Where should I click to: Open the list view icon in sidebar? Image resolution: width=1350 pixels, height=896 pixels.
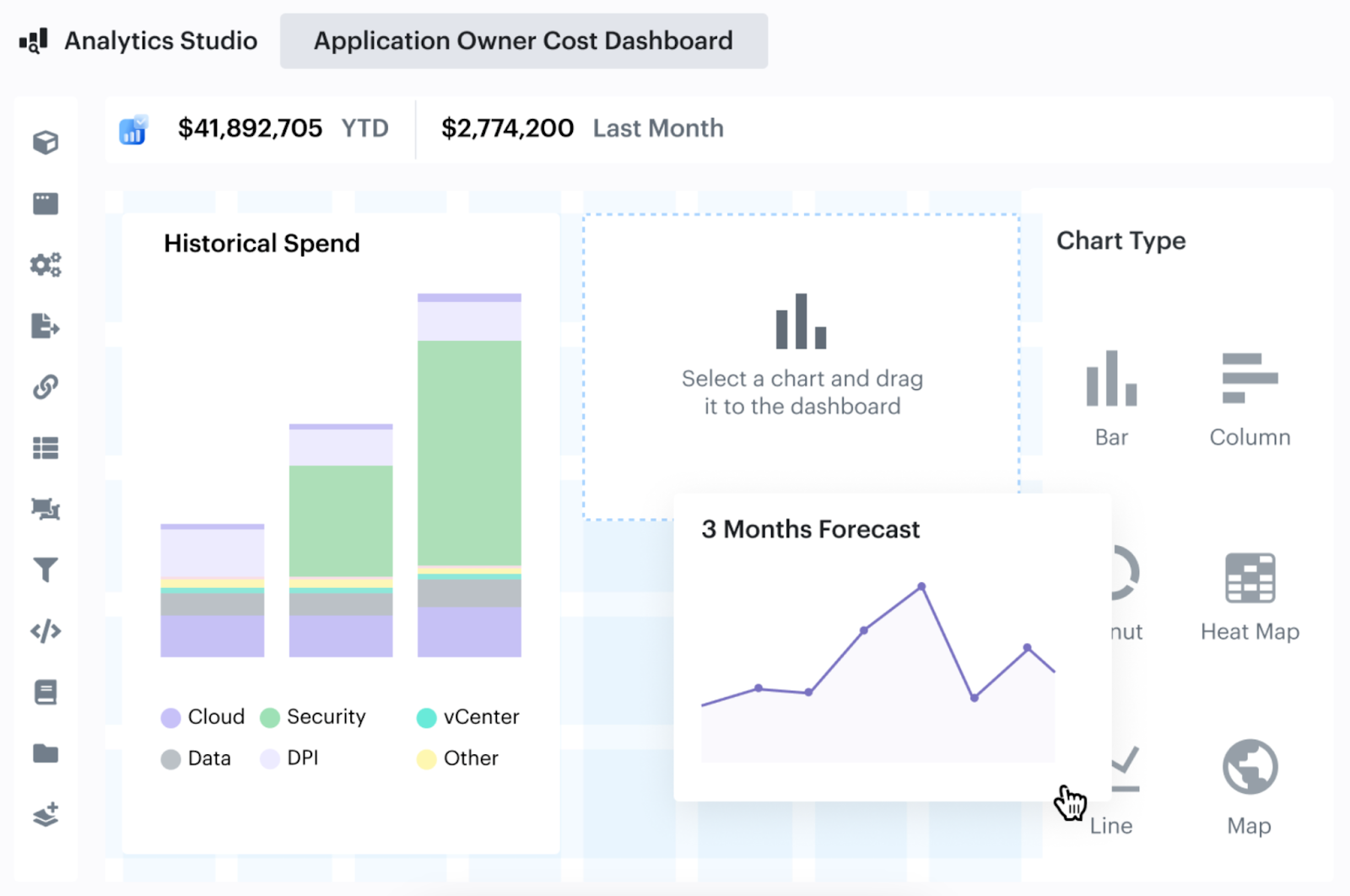[46, 448]
